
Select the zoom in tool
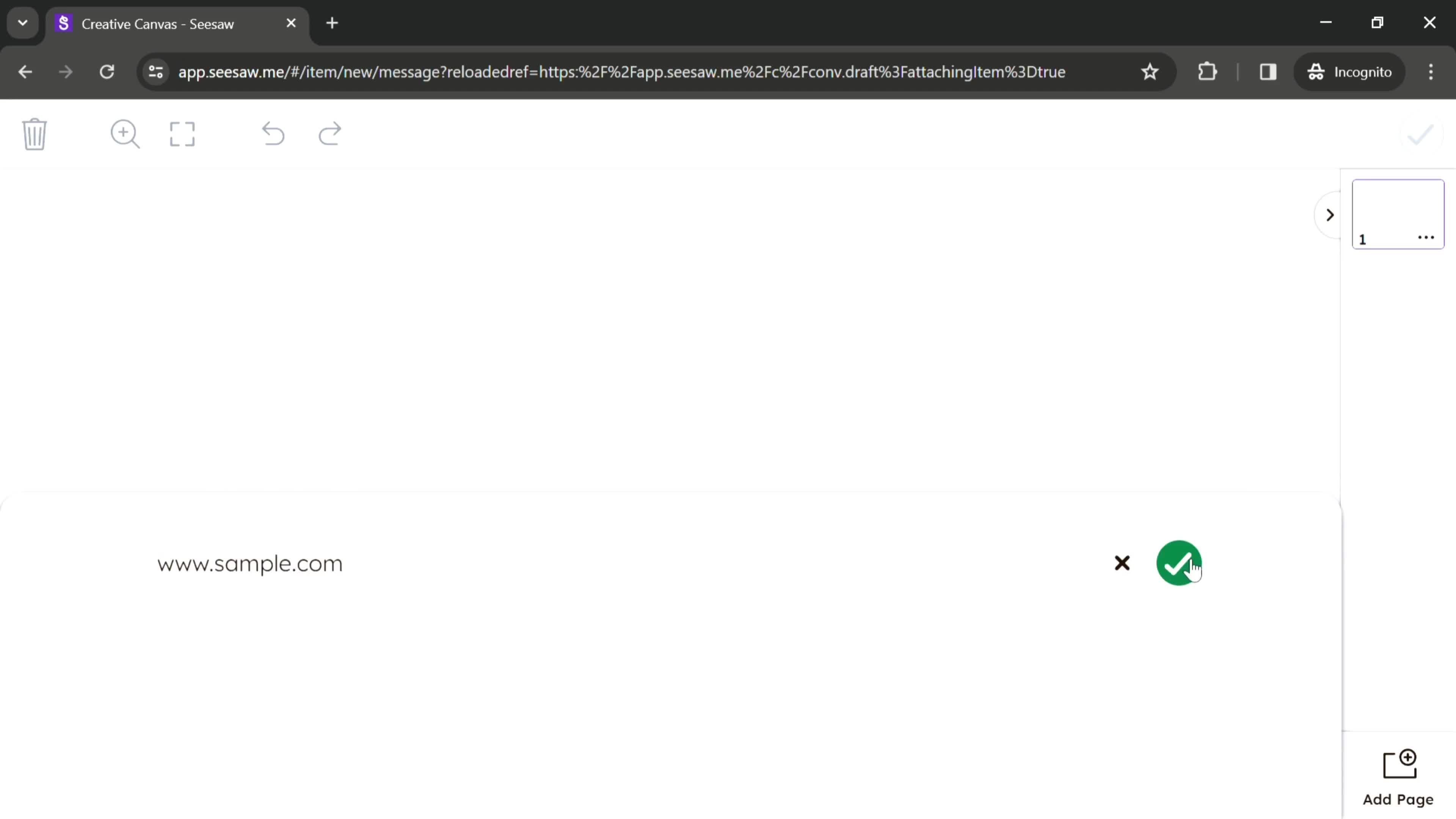(124, 134)
